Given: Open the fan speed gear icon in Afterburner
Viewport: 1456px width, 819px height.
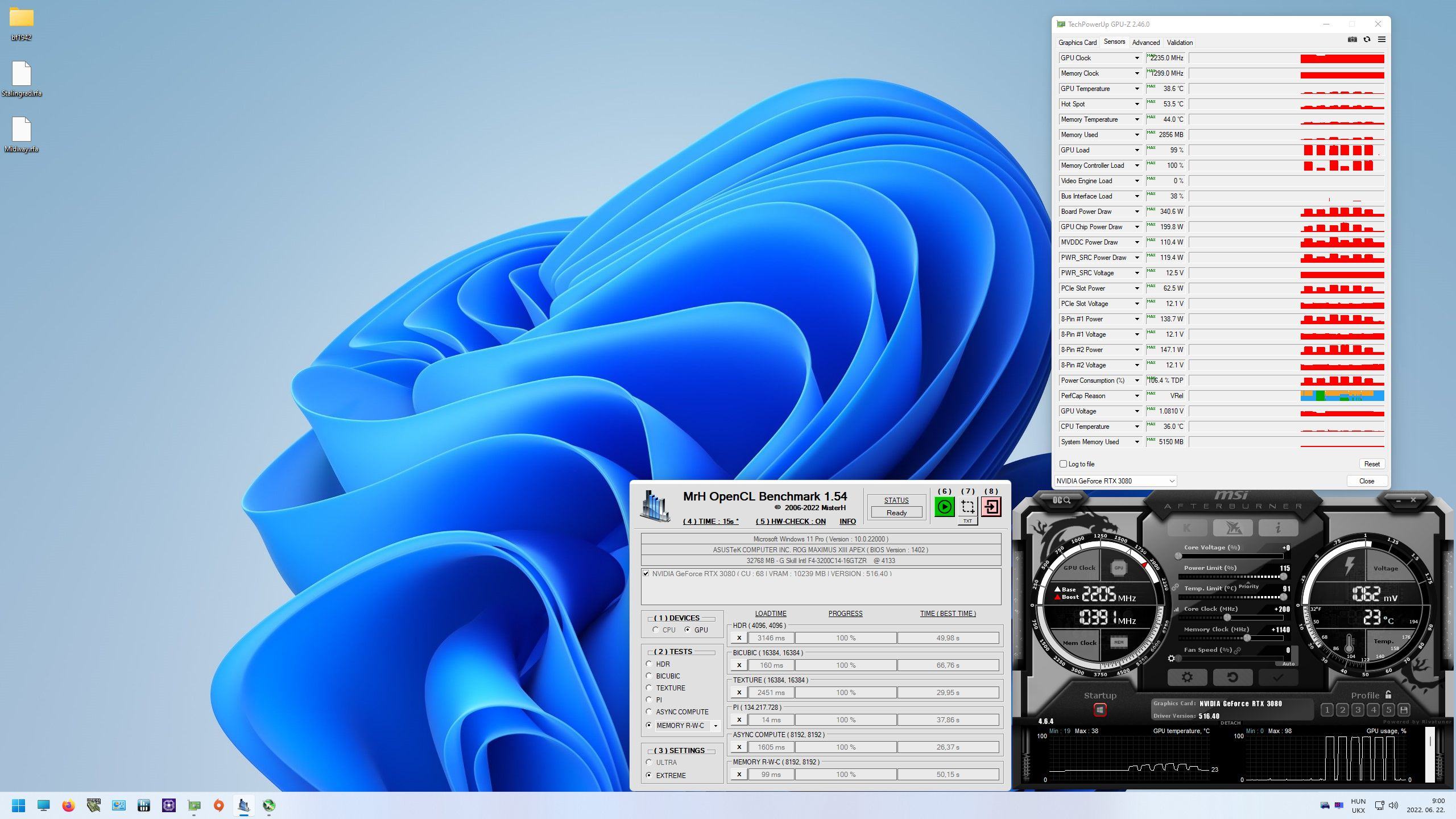Looking at the screenshot, I should (x=1171, y=659).
